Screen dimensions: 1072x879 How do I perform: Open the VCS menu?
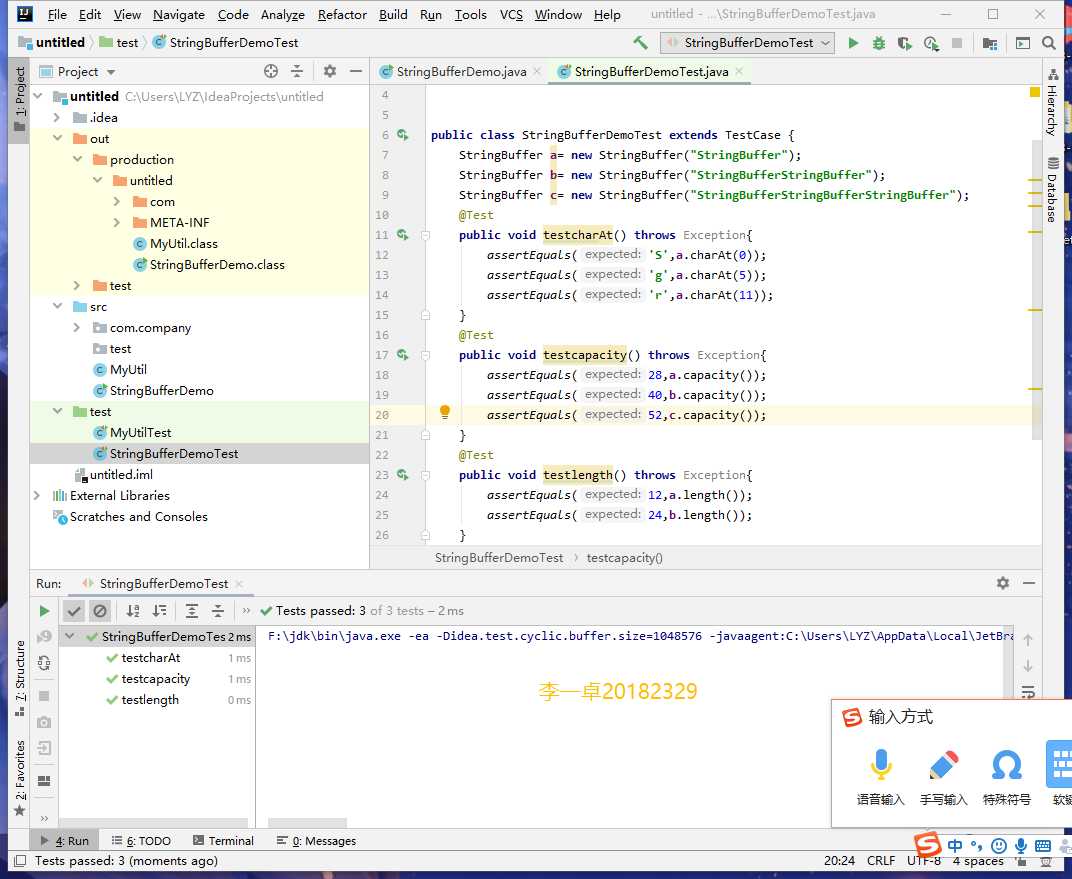511,14
